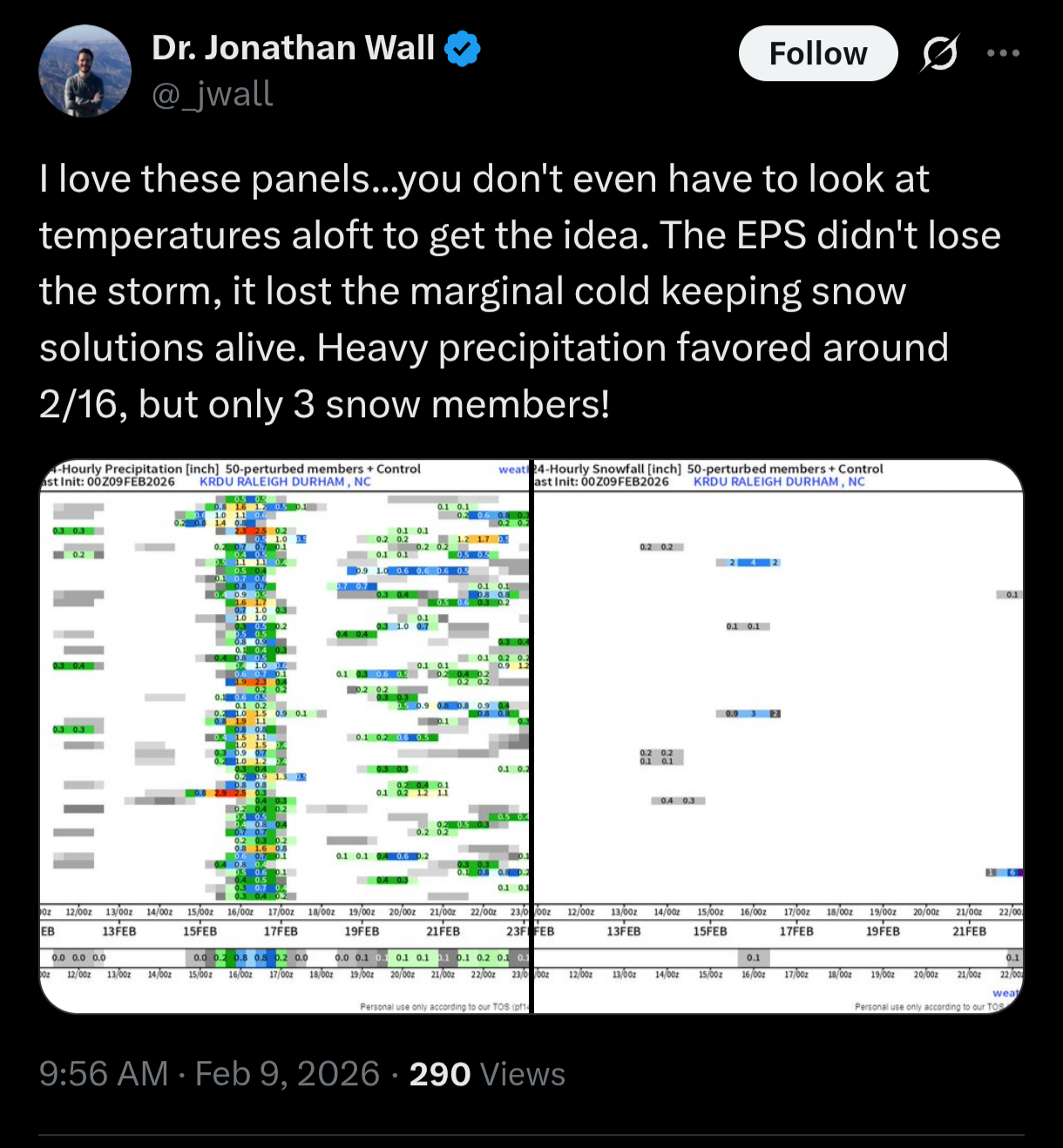
Task: Click the 290 Views count
Action: click(487, 1074)
